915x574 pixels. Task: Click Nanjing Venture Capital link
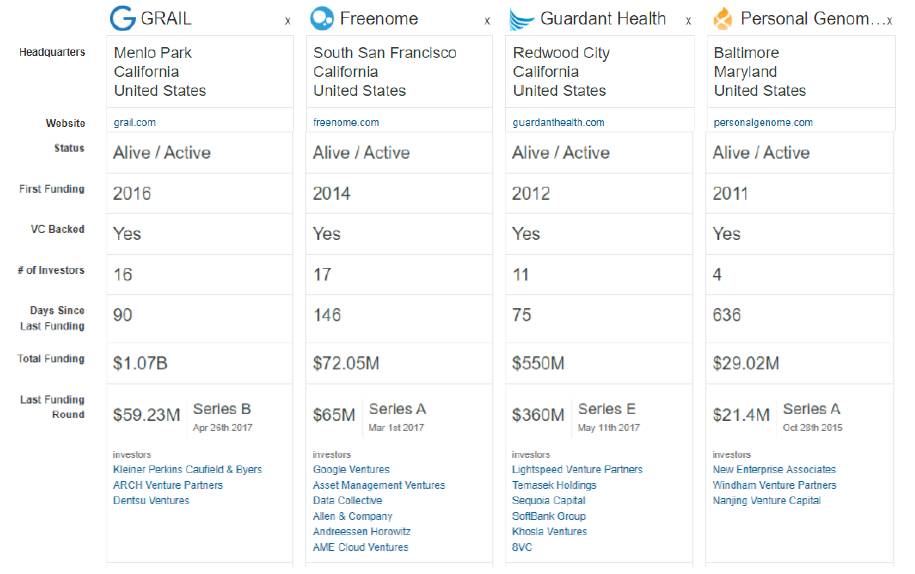pyautogui.click(x=766, y=501)
